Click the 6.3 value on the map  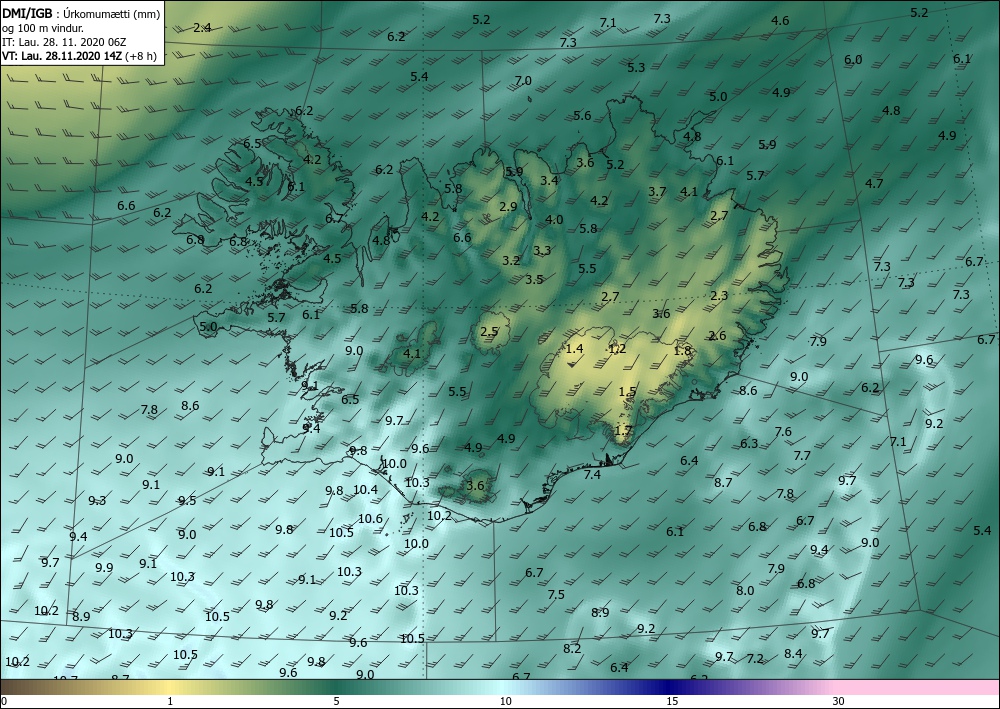[749, 443]
